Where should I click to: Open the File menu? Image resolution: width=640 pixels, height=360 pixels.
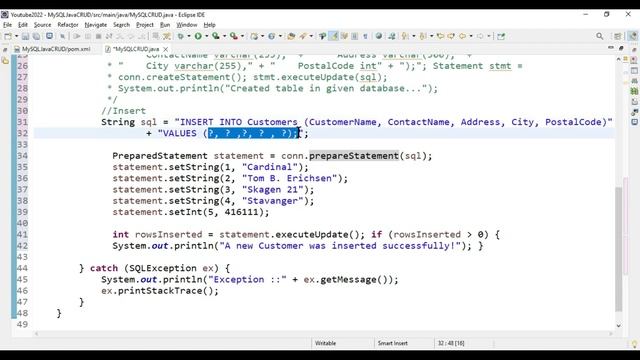[7, 25]
